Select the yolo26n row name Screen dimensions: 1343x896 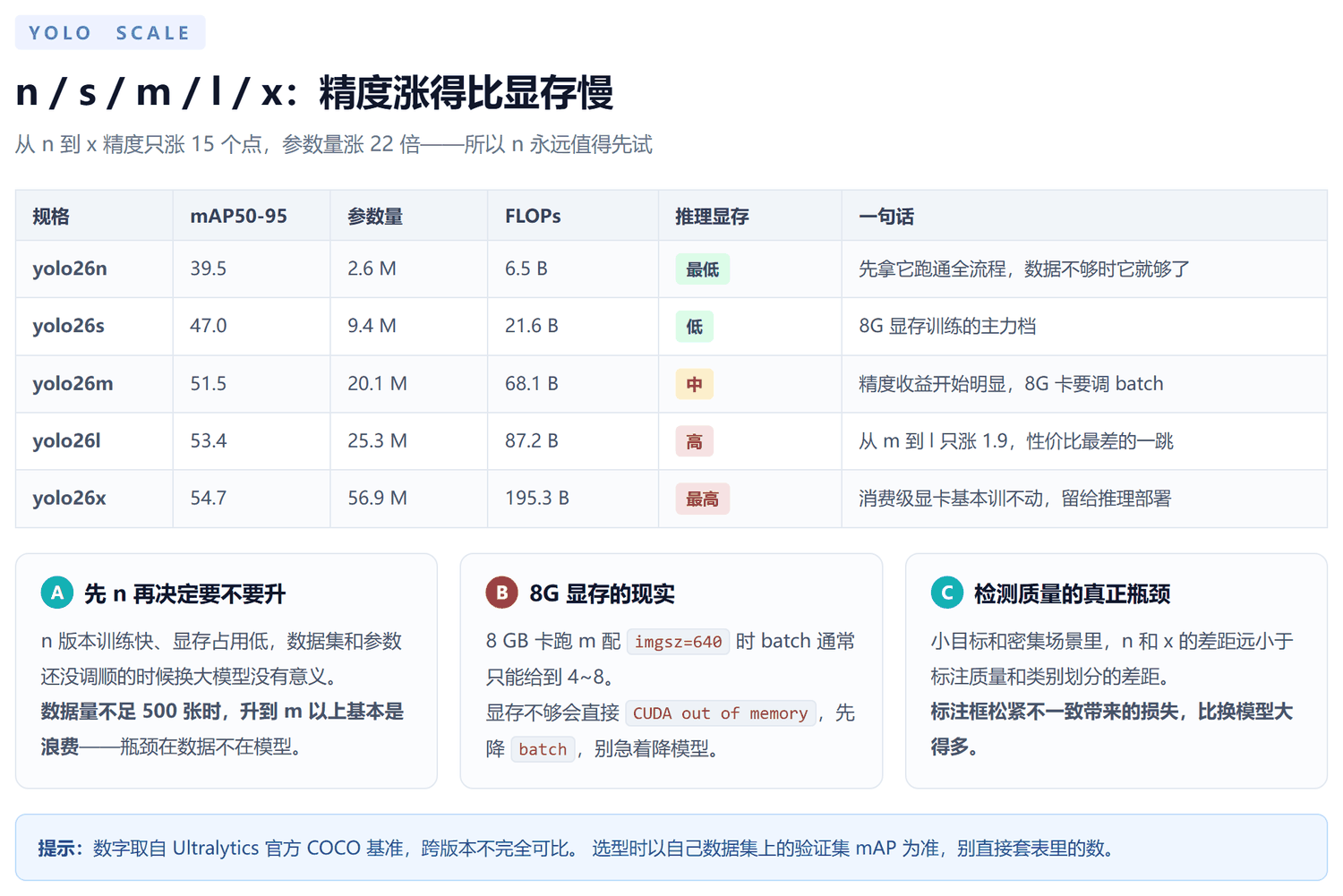[70, 269]
